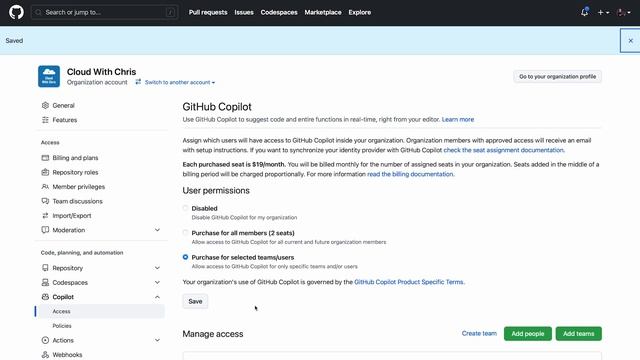The image size is (640, 360).
Task: Open user avatar account menu
Action: click(623, 13)
